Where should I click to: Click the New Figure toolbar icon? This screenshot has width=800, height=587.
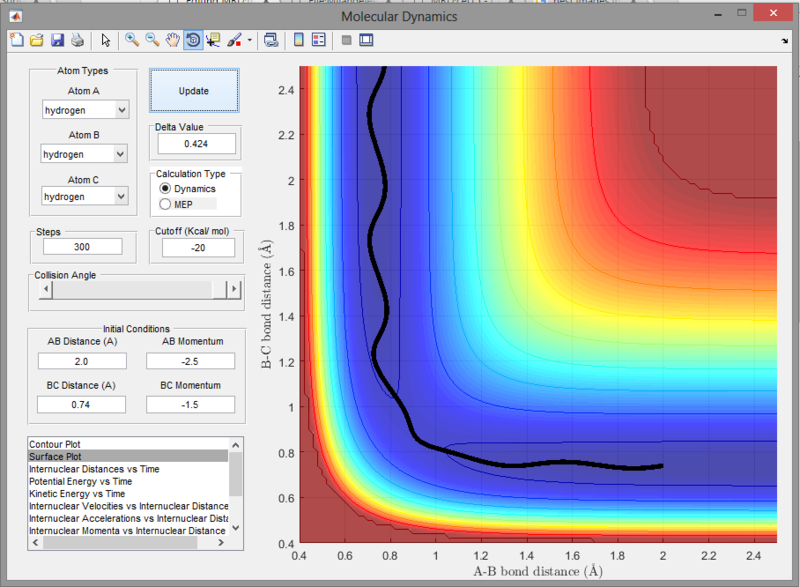16,40
